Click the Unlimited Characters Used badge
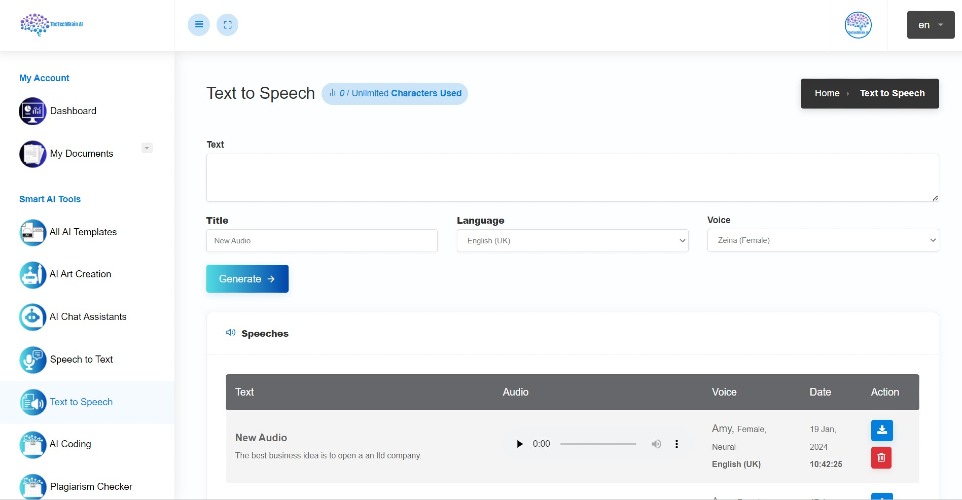Viewport: 962px width, 500px height. pos(394,93)
